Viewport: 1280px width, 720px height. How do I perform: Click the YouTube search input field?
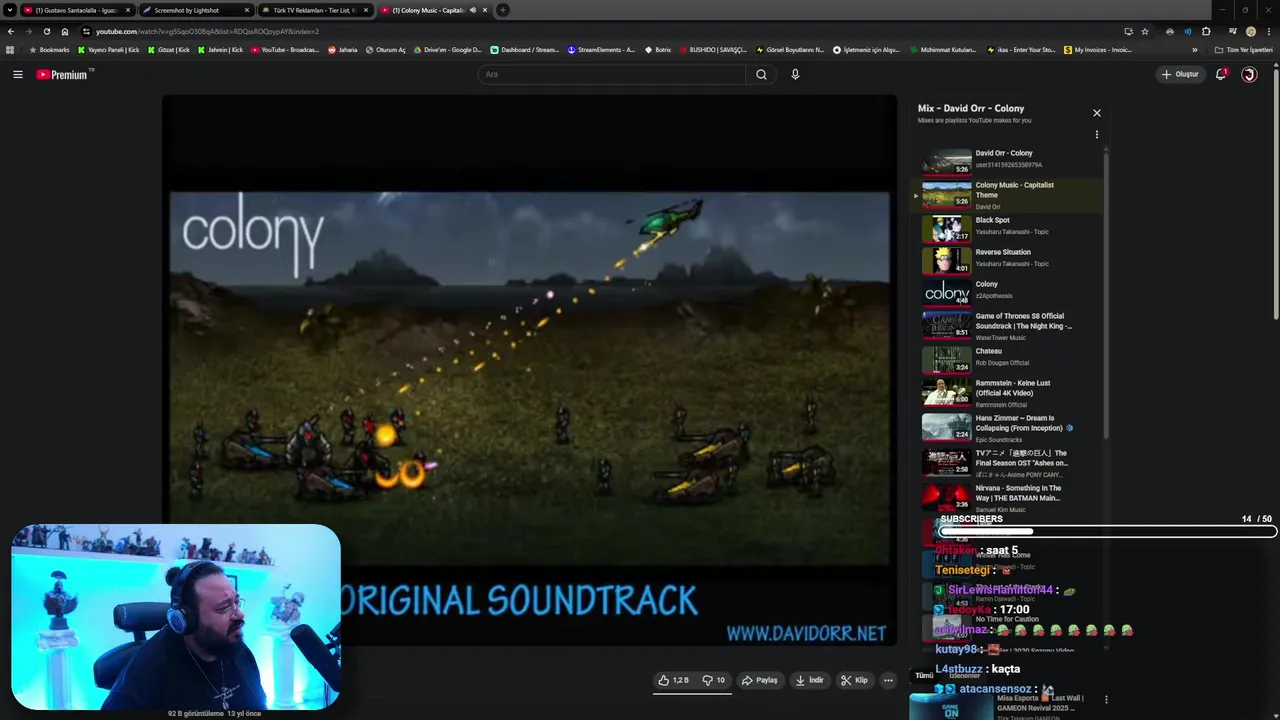click(x=612, y=74)
